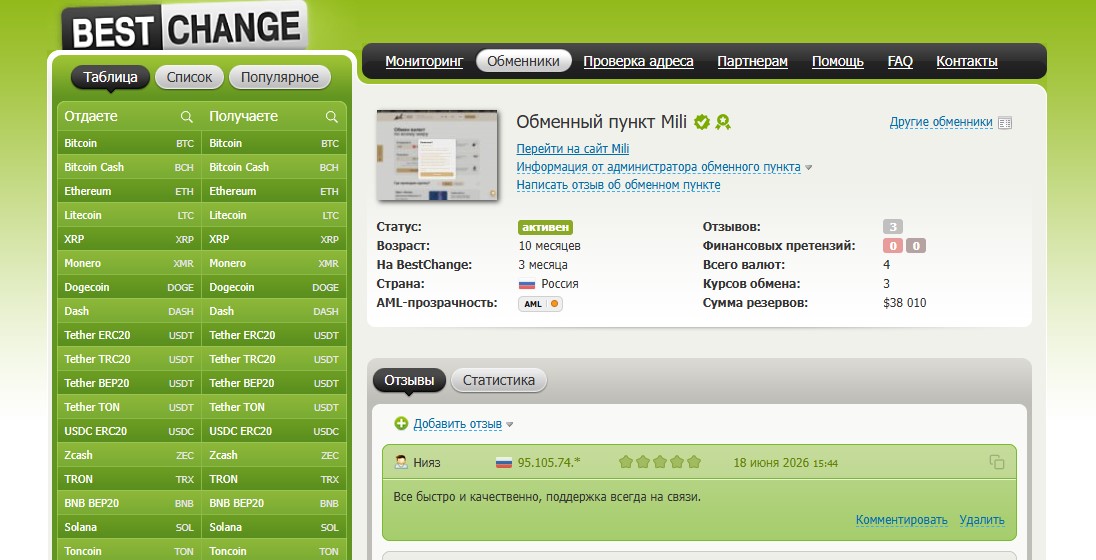Click Написать отзыв об обменном пункте link
Viewport: 1096px width, 560px height.
click(619, 185)
